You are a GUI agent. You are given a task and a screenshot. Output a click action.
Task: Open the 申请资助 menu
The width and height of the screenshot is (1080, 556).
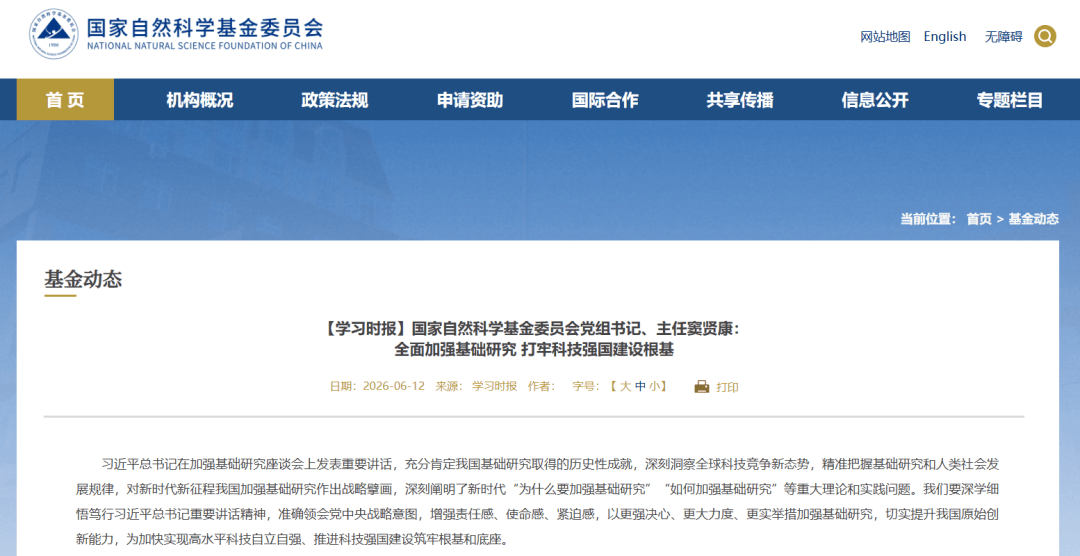470,100
